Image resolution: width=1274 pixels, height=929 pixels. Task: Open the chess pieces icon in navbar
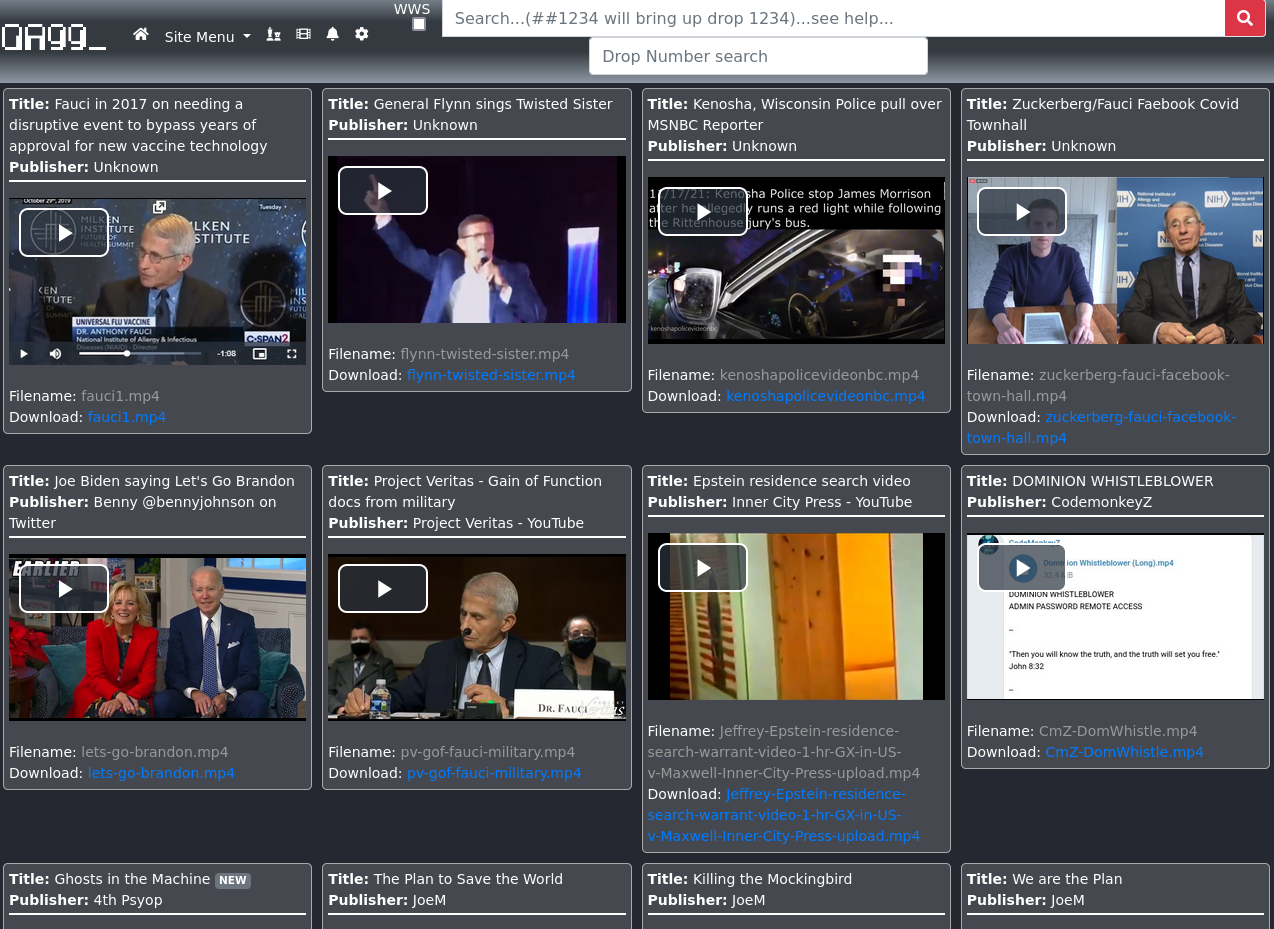(273, 35)
